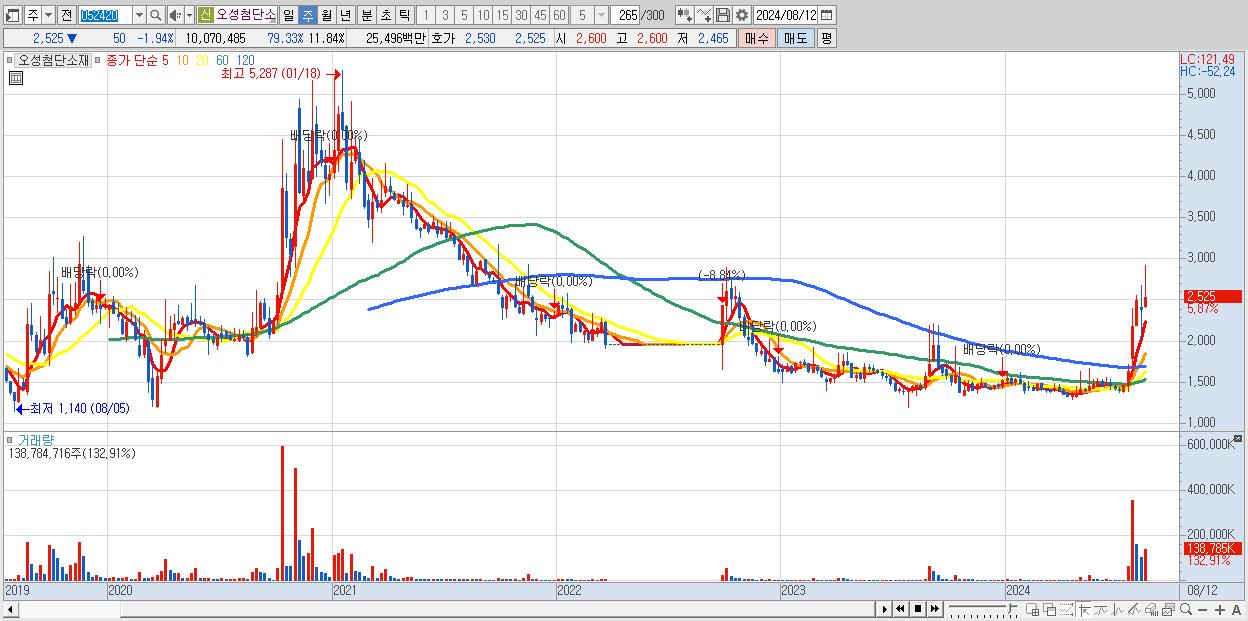1248x621 pixels.
Task: Click the panel layout icon at top-left
Action: [13, 15]
